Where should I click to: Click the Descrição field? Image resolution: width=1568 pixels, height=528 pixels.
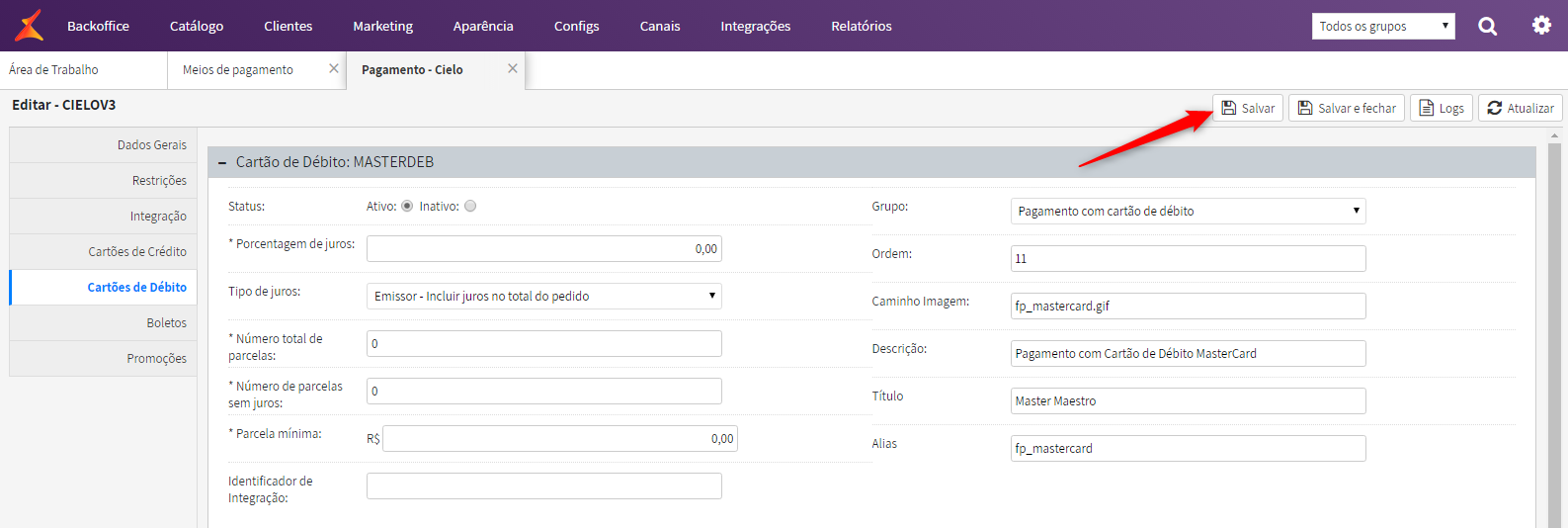click(1189, 353)
